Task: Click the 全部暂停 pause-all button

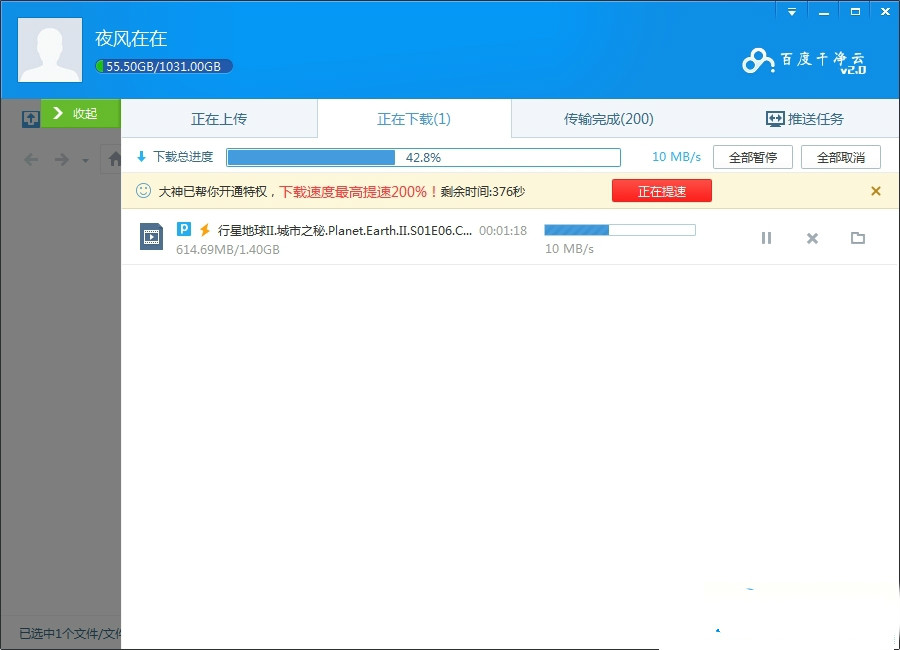Action: tap(752, 156)
